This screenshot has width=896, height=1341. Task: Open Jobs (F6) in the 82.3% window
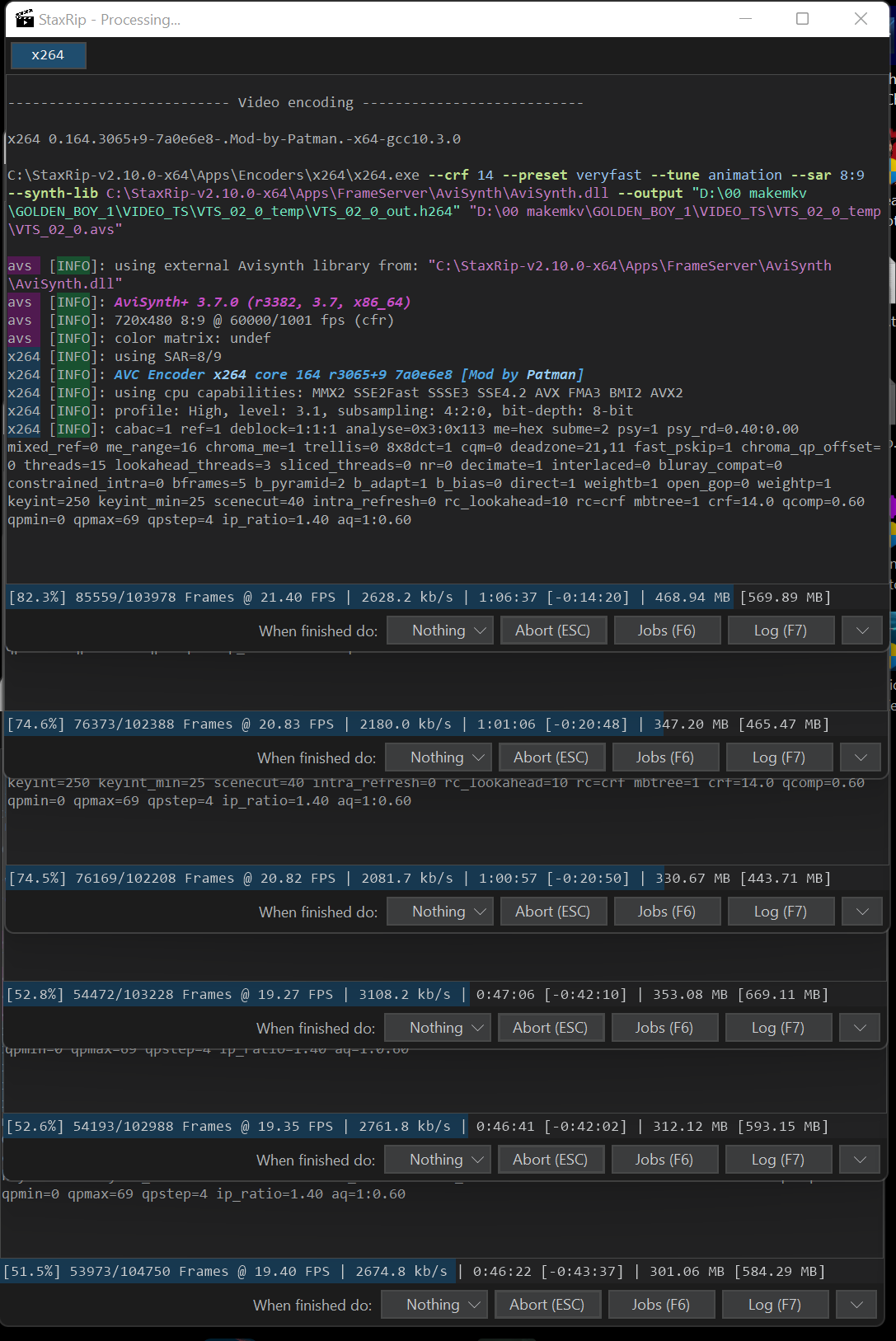click(666, 631)
